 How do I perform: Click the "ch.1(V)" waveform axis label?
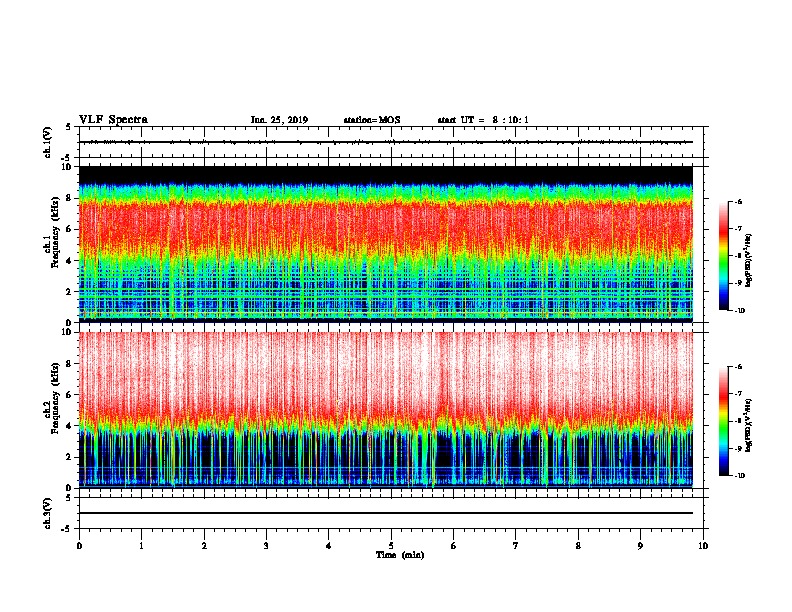click(47, 142)
